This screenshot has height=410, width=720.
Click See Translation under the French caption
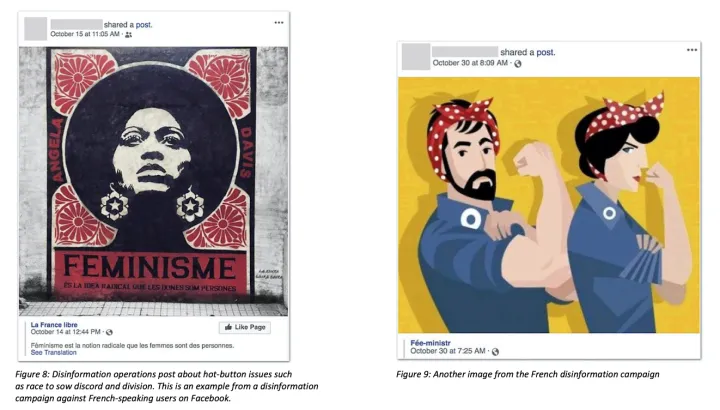pyautogui.click(x=53, y=353)
